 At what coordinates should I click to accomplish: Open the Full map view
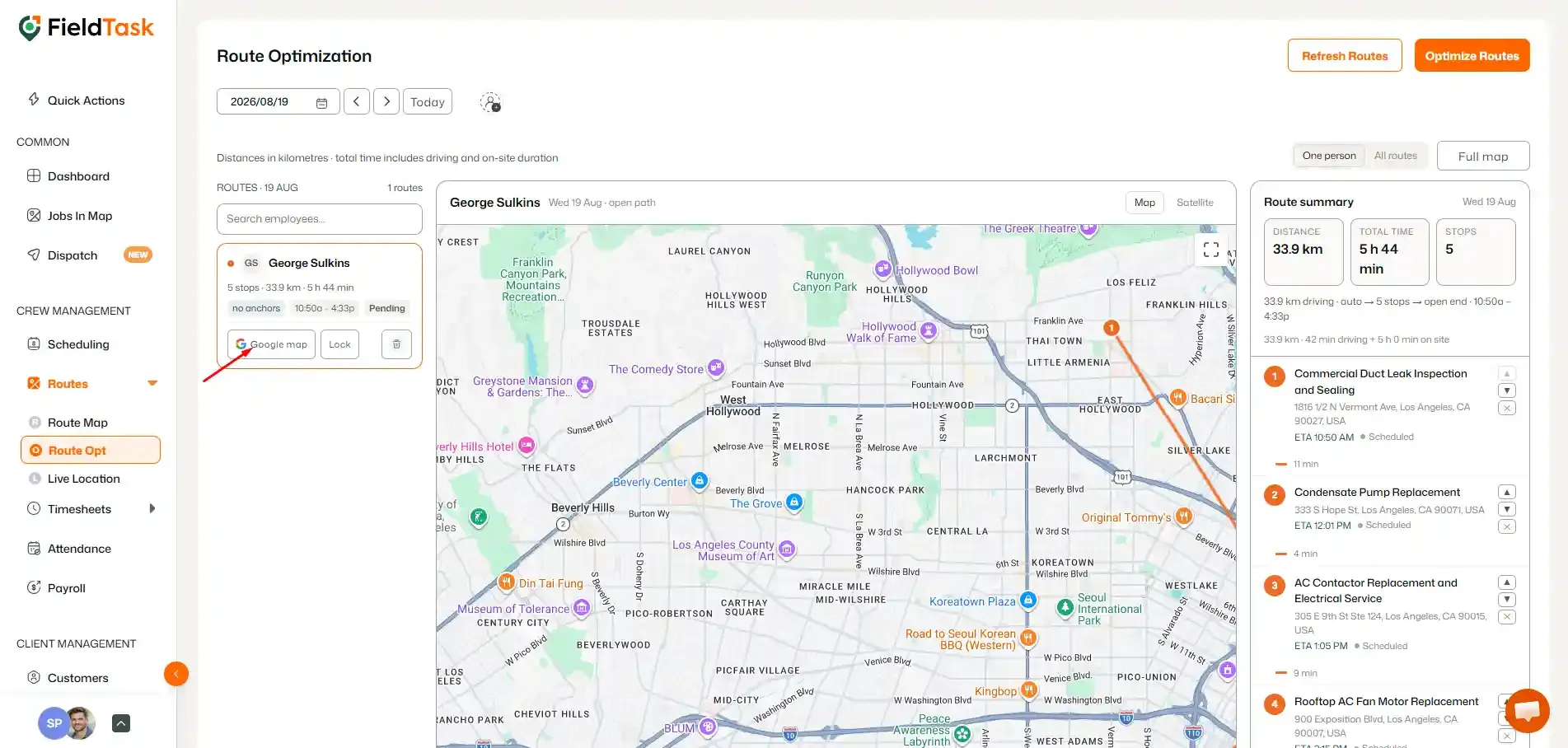pyautogui.click(x=1483, y=156)
